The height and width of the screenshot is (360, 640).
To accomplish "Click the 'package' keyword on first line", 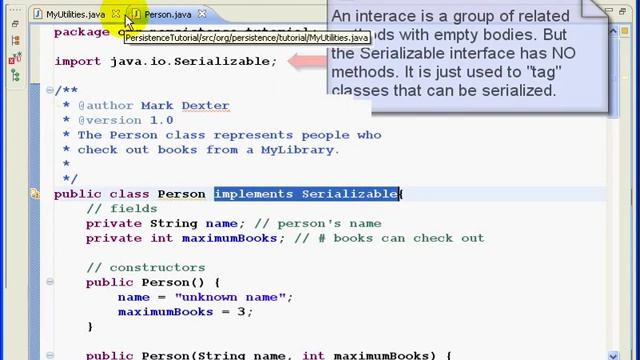I will pyautogui.click(x=82, y=32).
